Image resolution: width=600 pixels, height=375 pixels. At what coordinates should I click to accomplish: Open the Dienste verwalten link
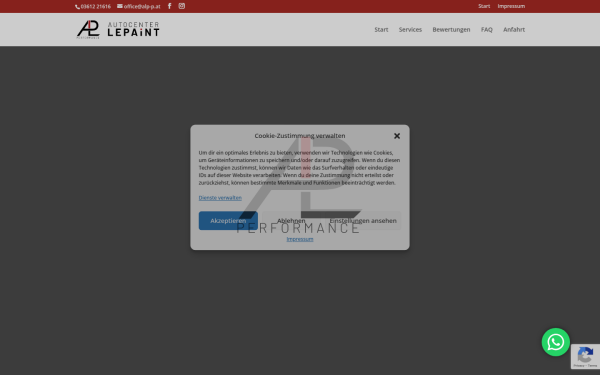pos(220,198)
